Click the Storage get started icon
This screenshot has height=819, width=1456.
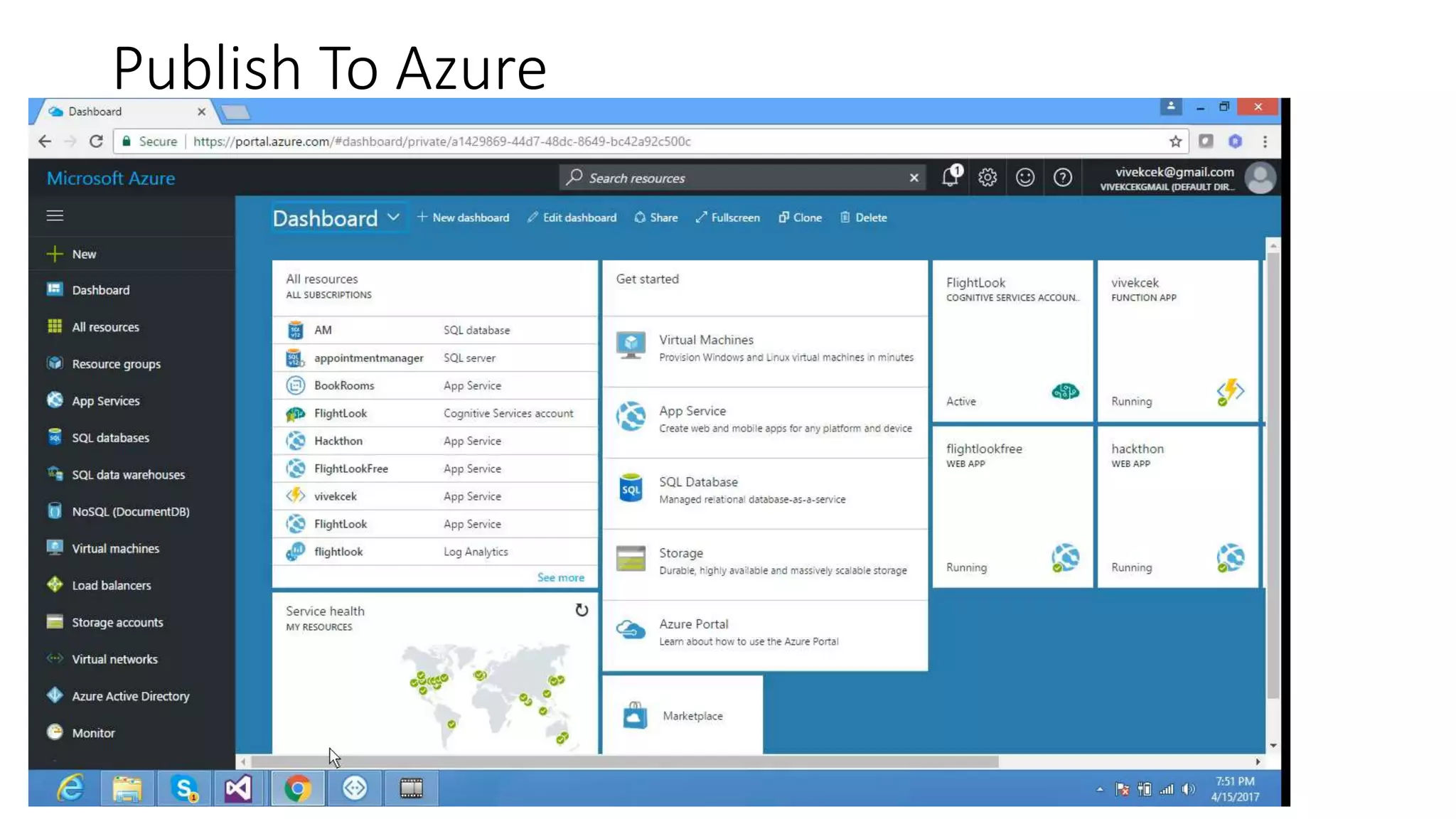[631, 559]
